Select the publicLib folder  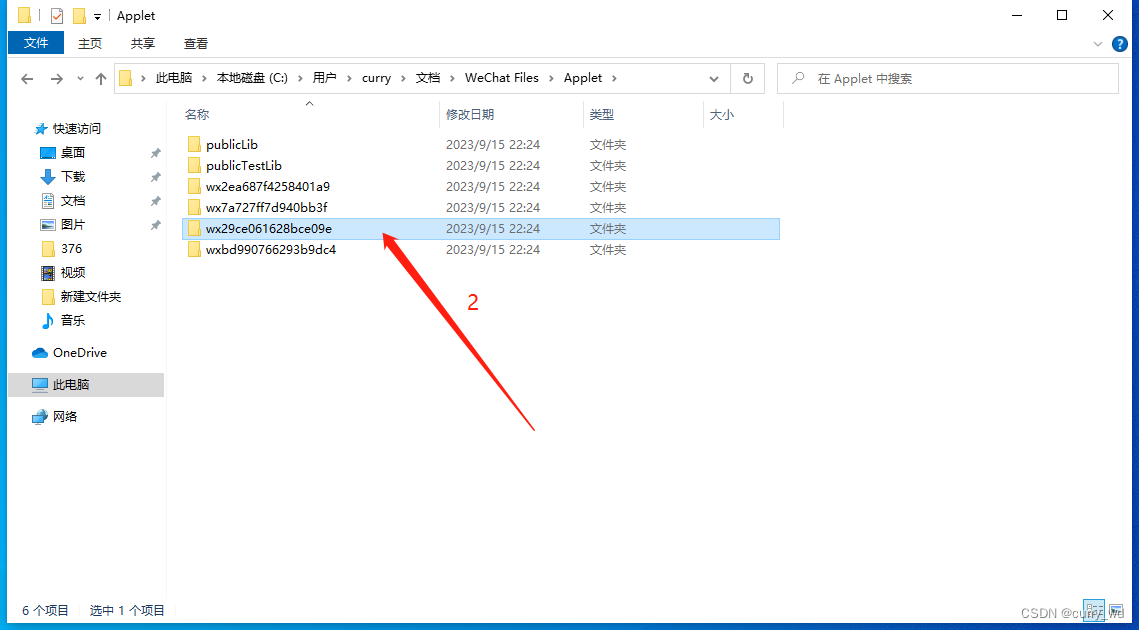click(480, 145)
